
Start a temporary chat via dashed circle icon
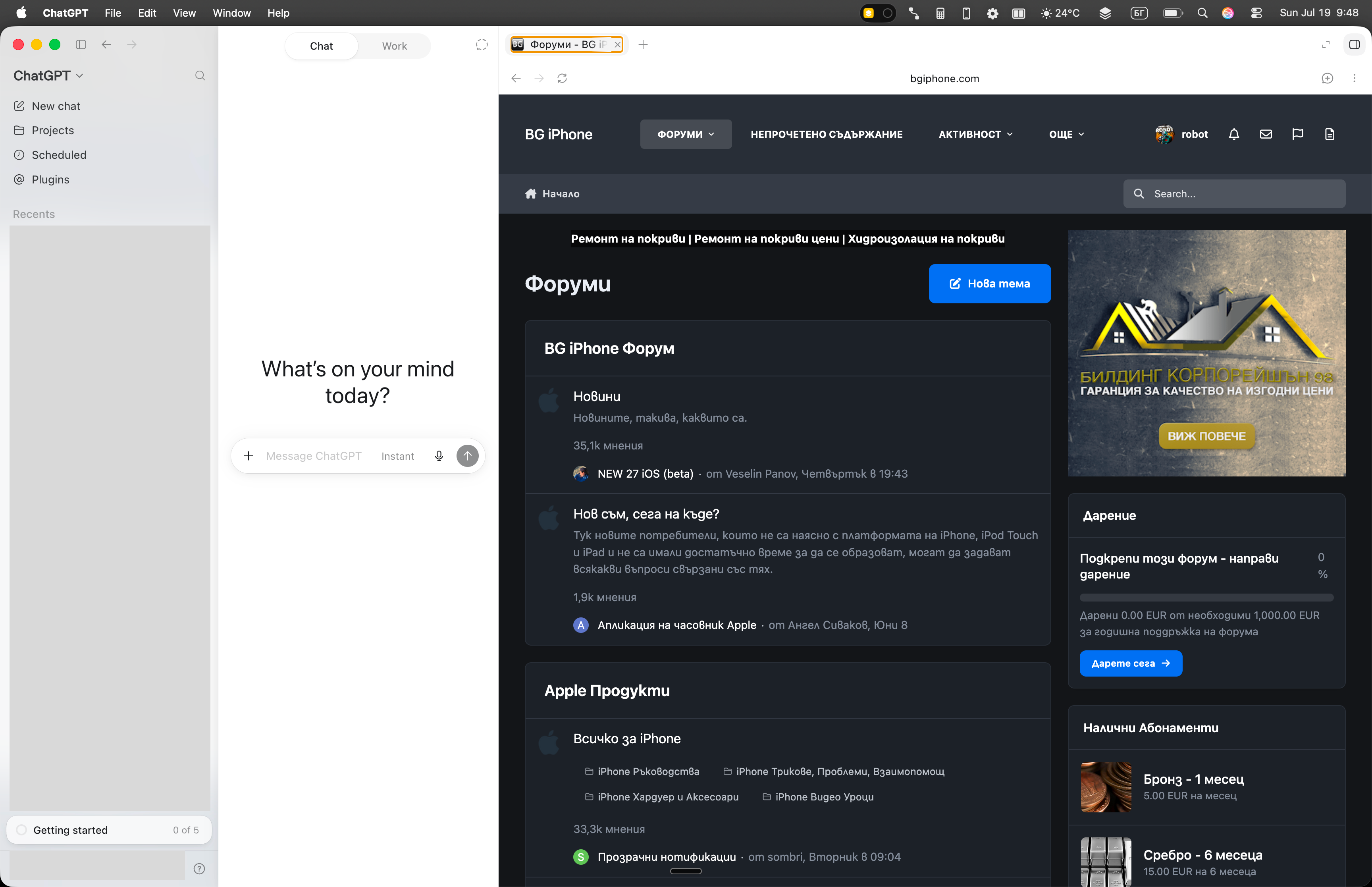click(482, 45)
